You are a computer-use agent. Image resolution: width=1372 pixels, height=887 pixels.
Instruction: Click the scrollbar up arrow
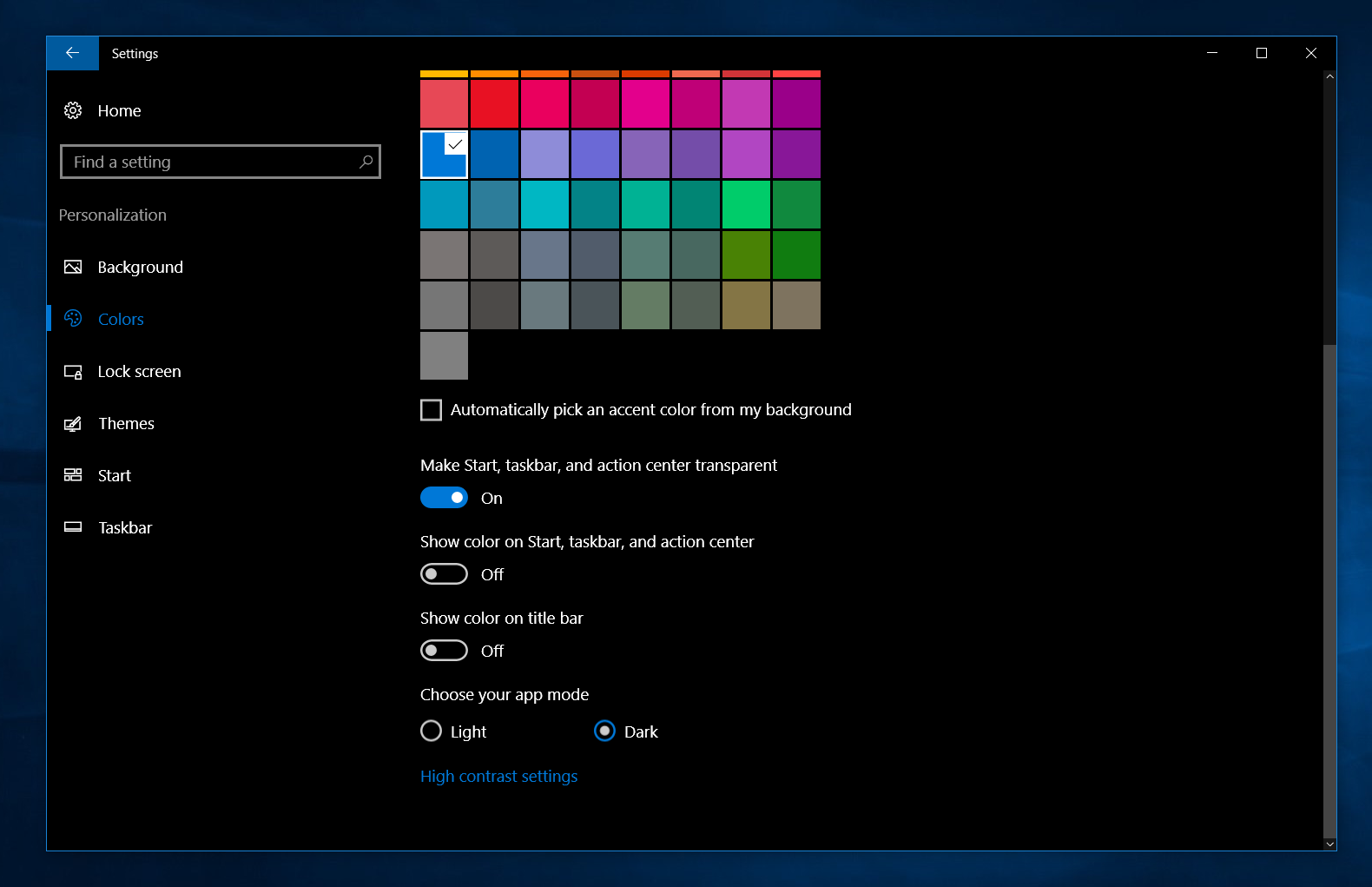tap(1329, 77)
